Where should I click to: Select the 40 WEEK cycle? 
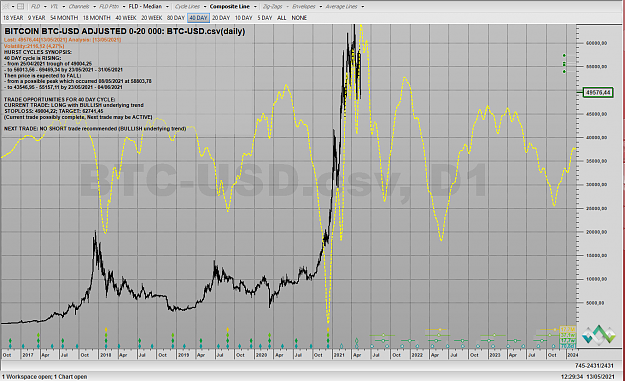126,18
